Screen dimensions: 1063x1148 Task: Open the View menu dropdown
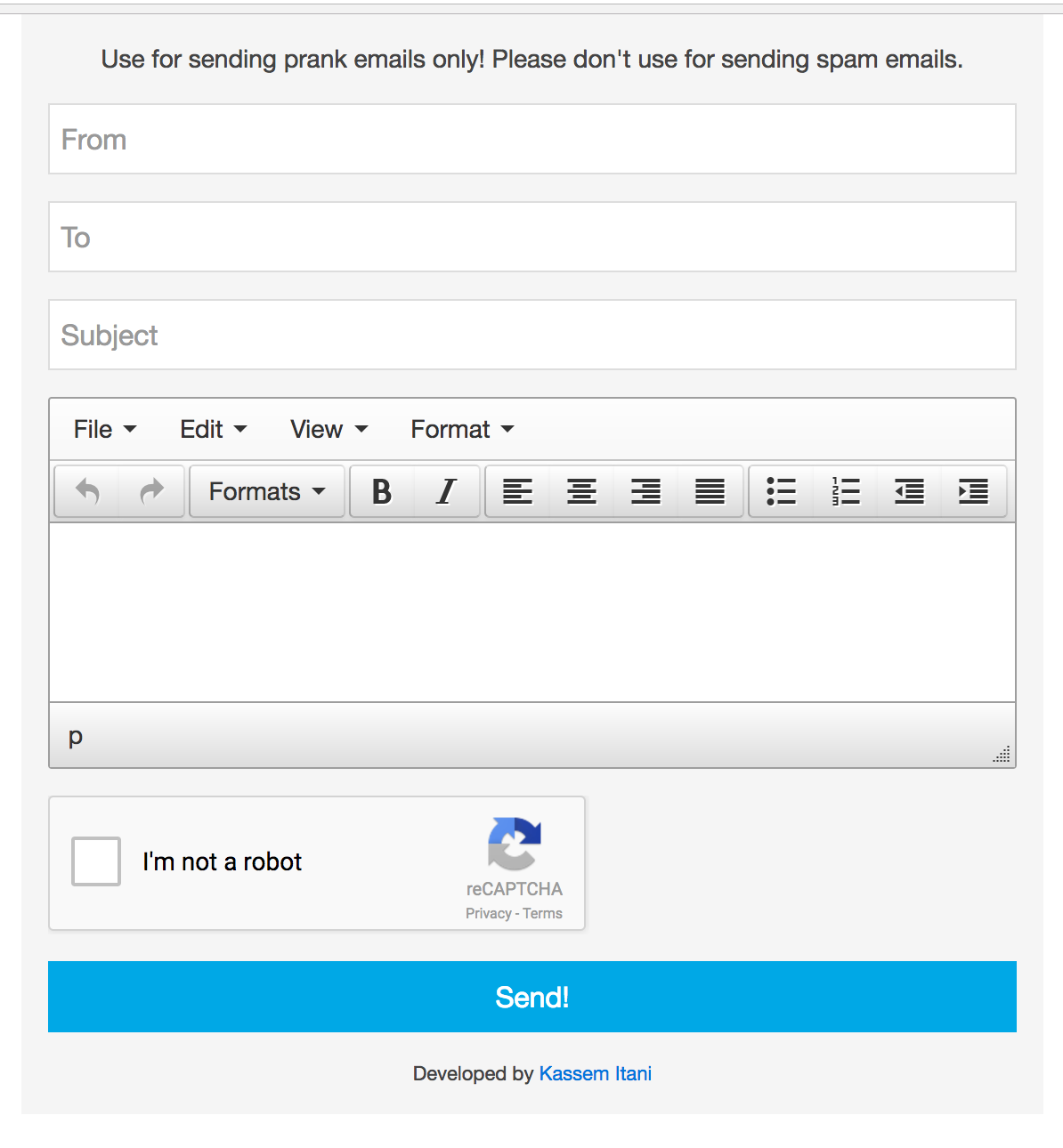point(329,429)
